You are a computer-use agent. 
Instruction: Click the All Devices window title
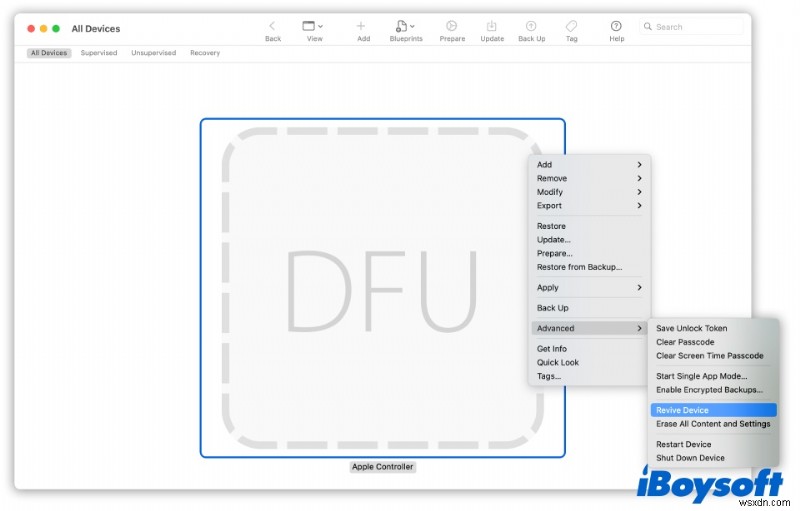pyautogui.click(x=96, y=29)
